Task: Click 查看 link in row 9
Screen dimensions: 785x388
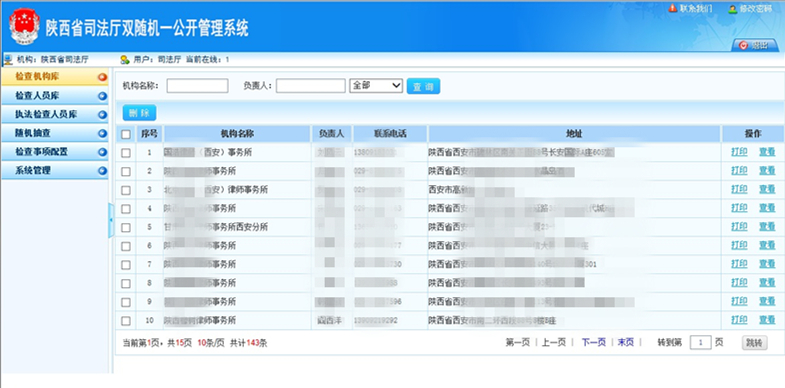Action: tap(767, 301)
